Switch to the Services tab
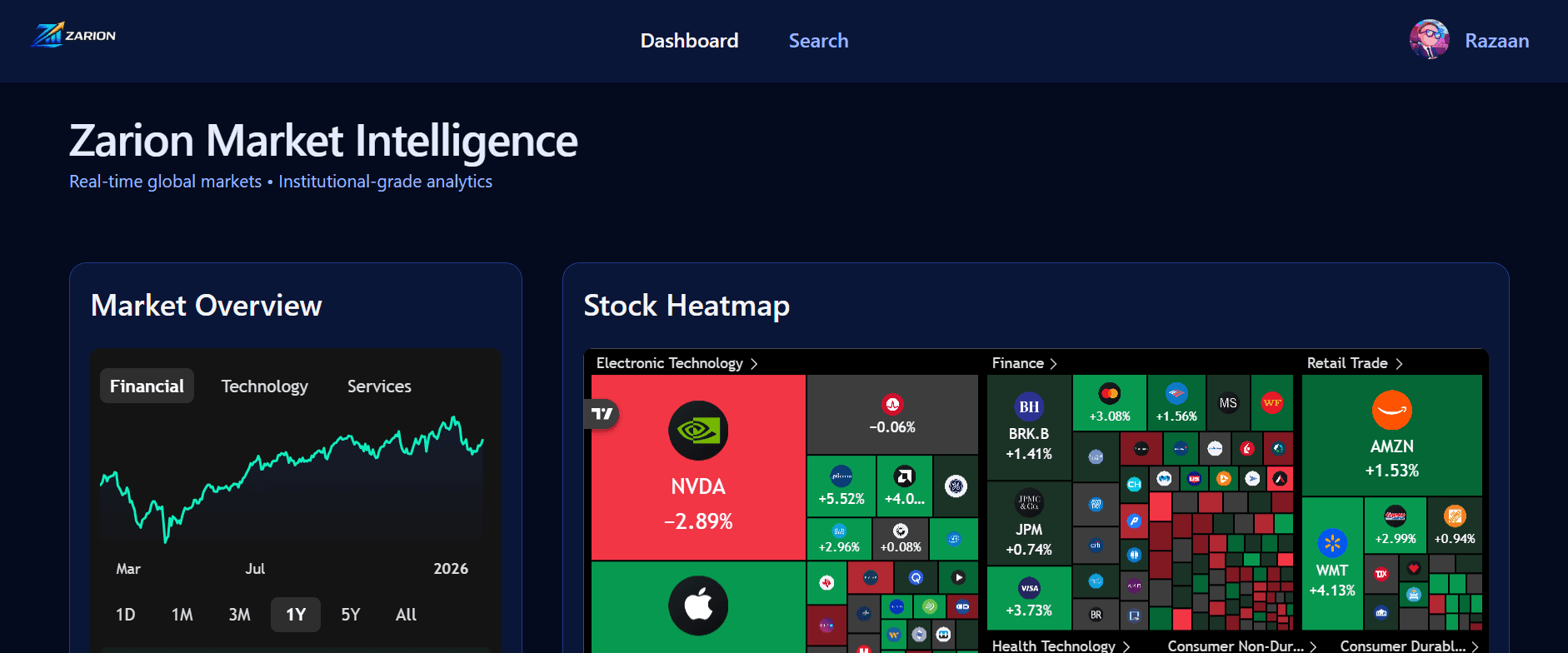This screenshot has height=653, width=1568. (379, 386)
